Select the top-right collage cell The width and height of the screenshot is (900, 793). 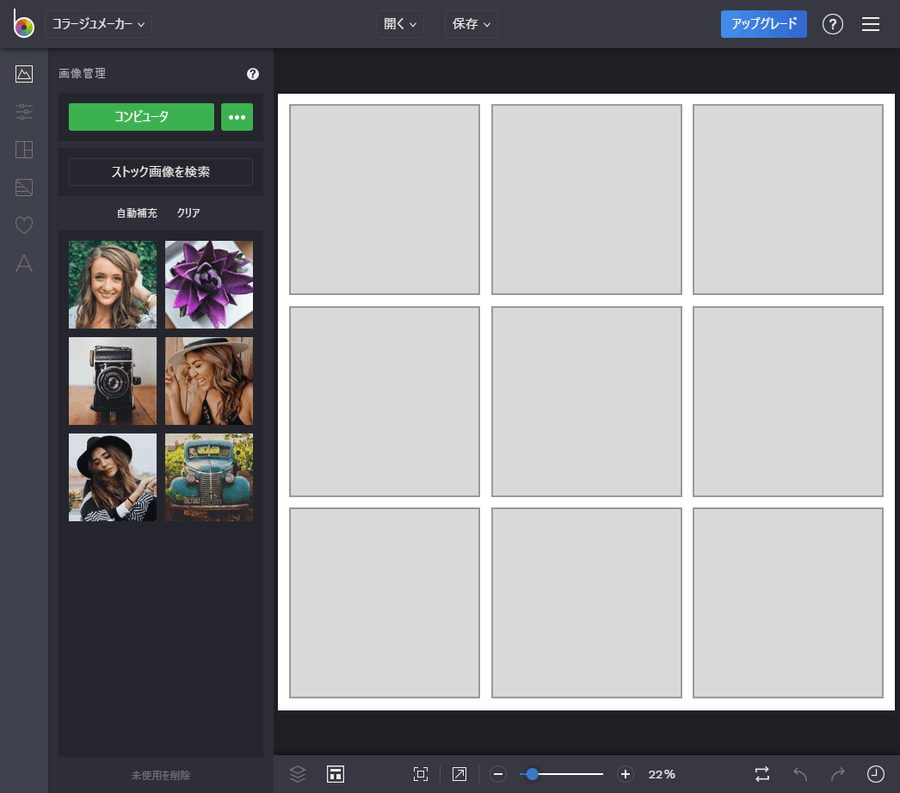tap(788, 199)
